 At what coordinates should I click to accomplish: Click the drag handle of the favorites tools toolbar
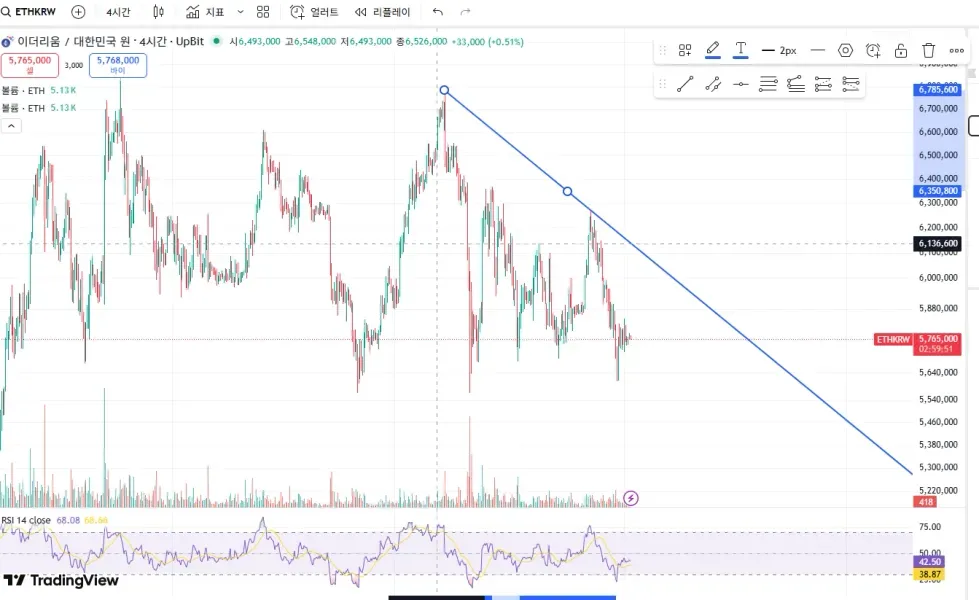click(x=663, y=84)
